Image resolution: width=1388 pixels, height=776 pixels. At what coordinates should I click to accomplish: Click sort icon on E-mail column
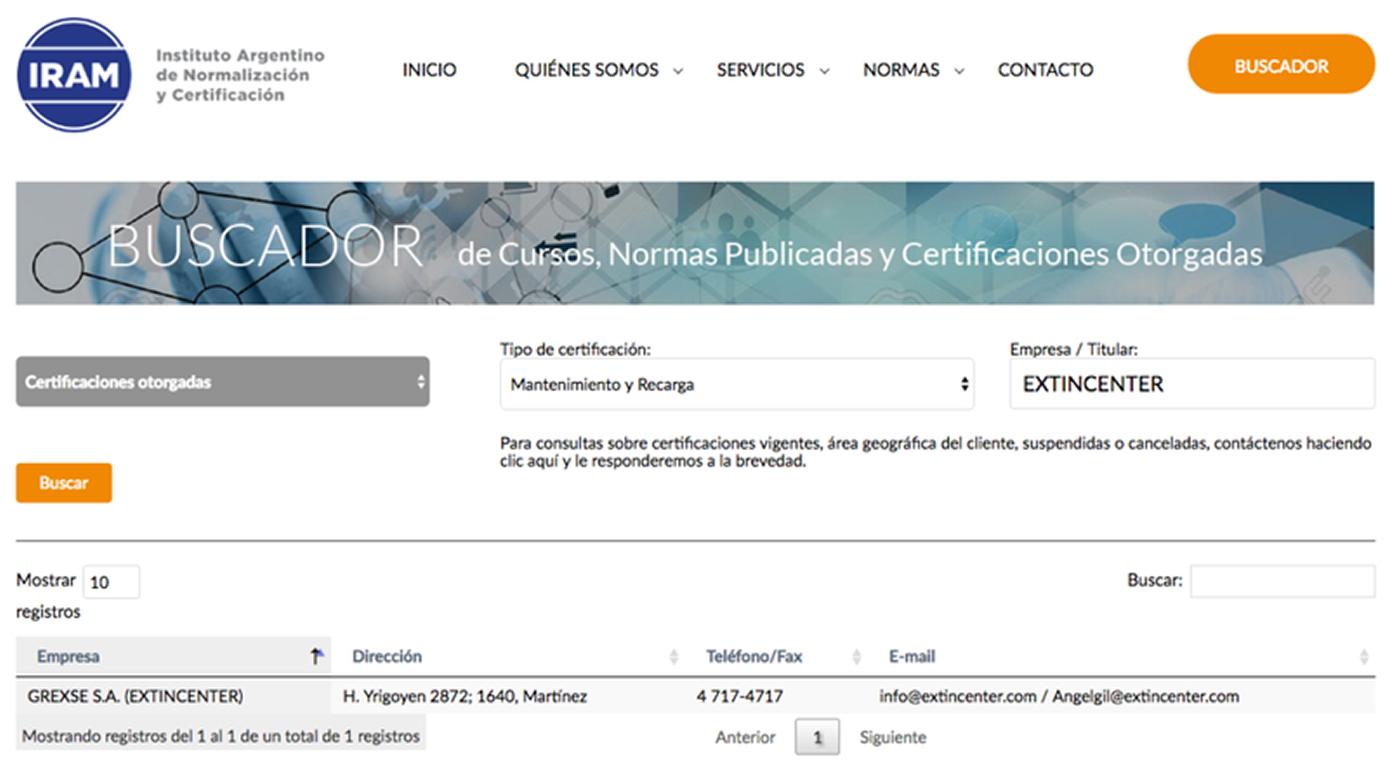[1364, 657]
